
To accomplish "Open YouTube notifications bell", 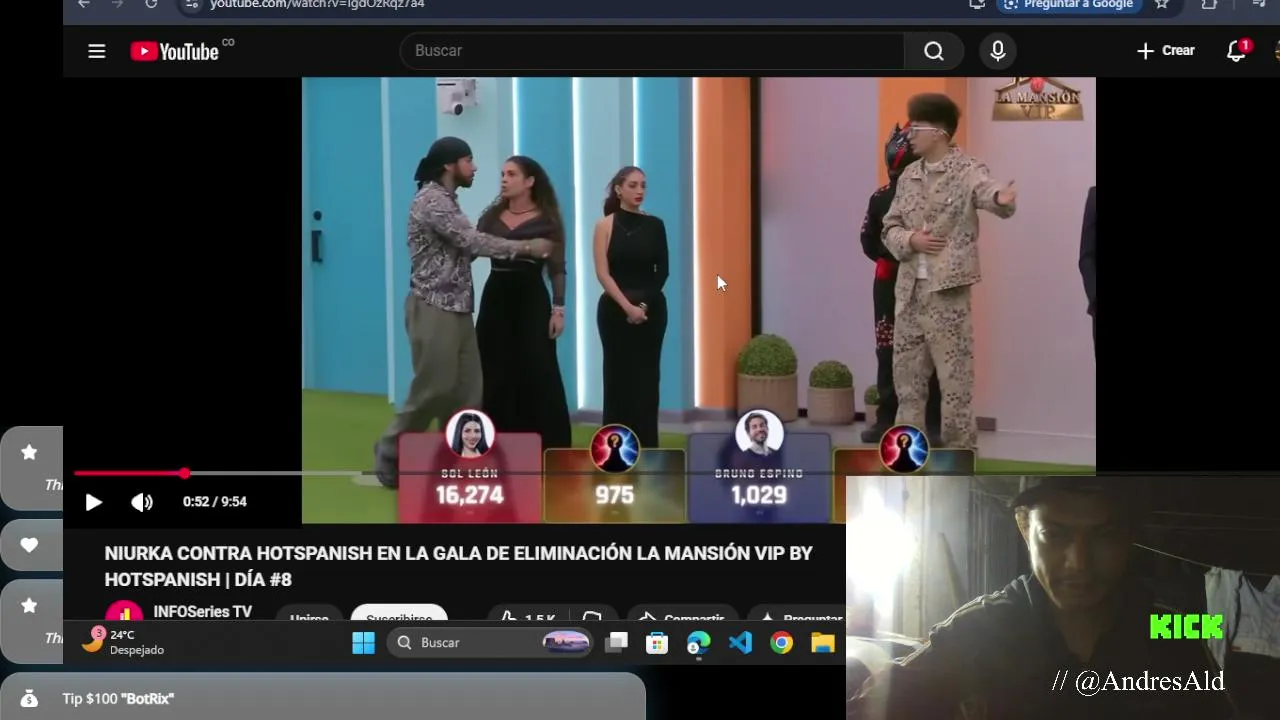I will (1237, 51).
